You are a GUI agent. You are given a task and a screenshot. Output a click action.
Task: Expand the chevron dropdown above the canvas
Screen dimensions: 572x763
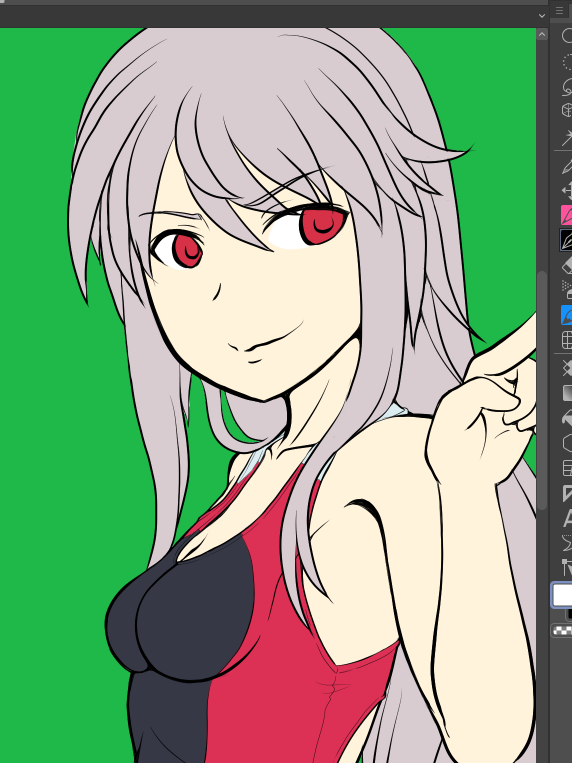(541, 16)
